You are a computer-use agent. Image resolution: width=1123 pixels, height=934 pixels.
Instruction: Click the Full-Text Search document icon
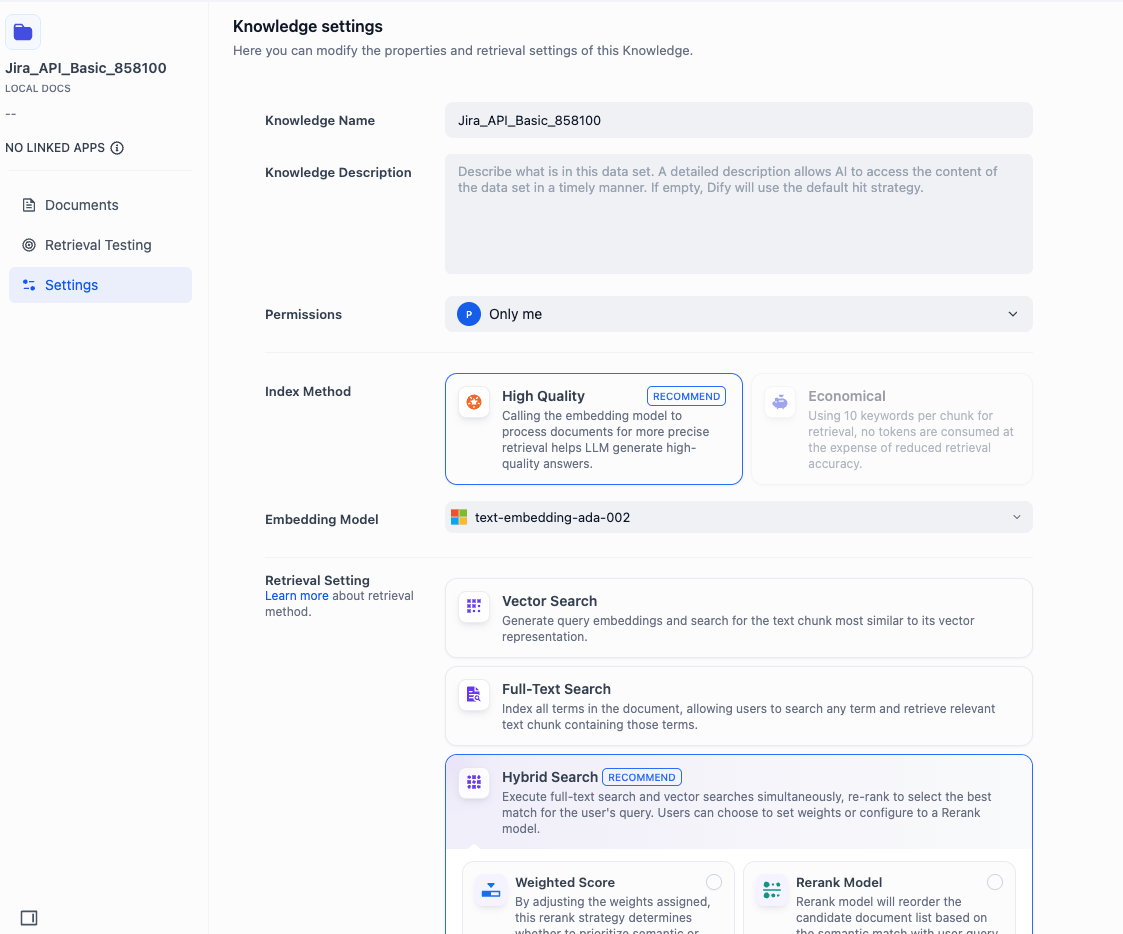(x=473, y=695)
